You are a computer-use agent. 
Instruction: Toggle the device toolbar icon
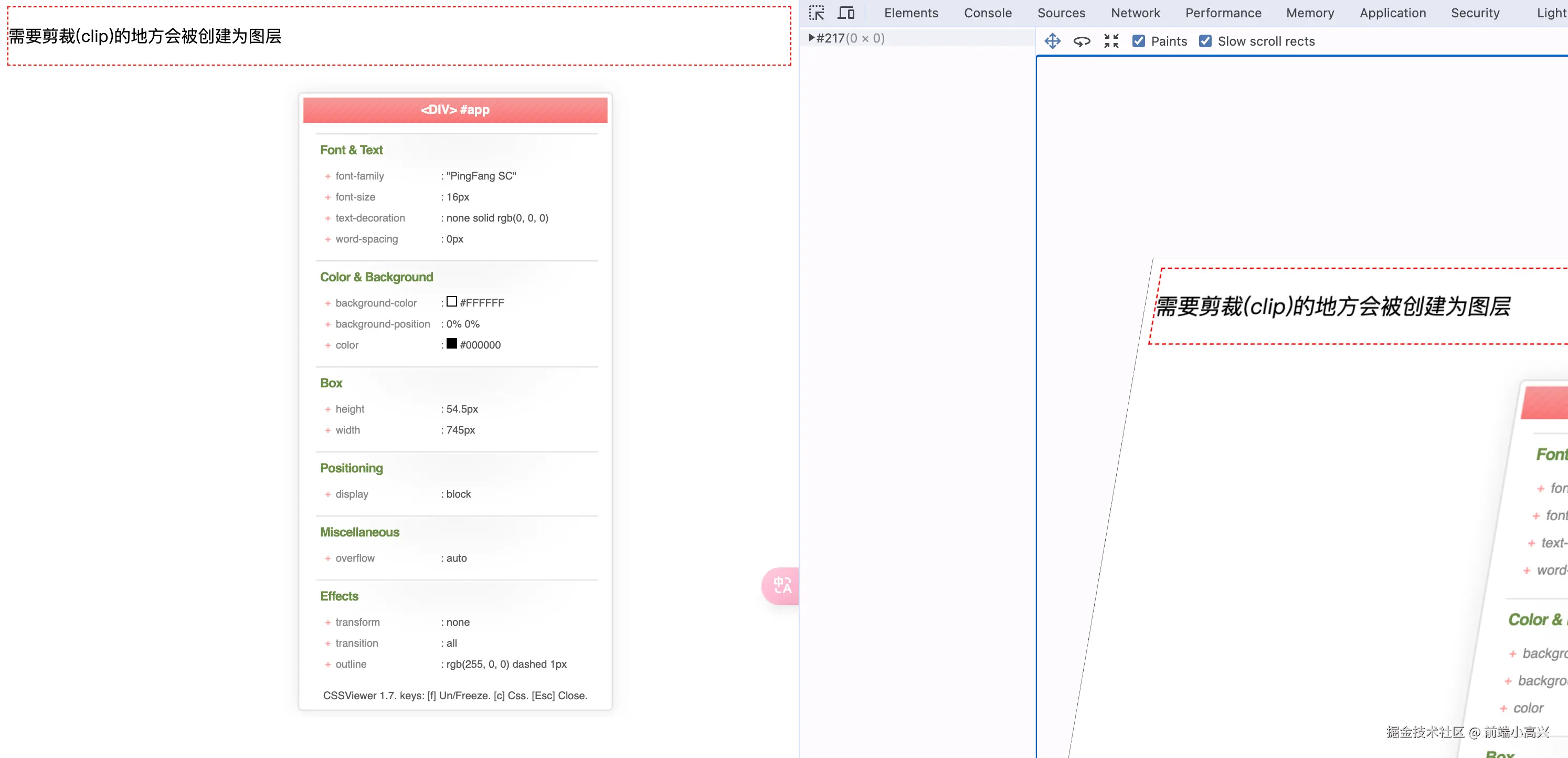pyautogui.click(x=846, y=13)
